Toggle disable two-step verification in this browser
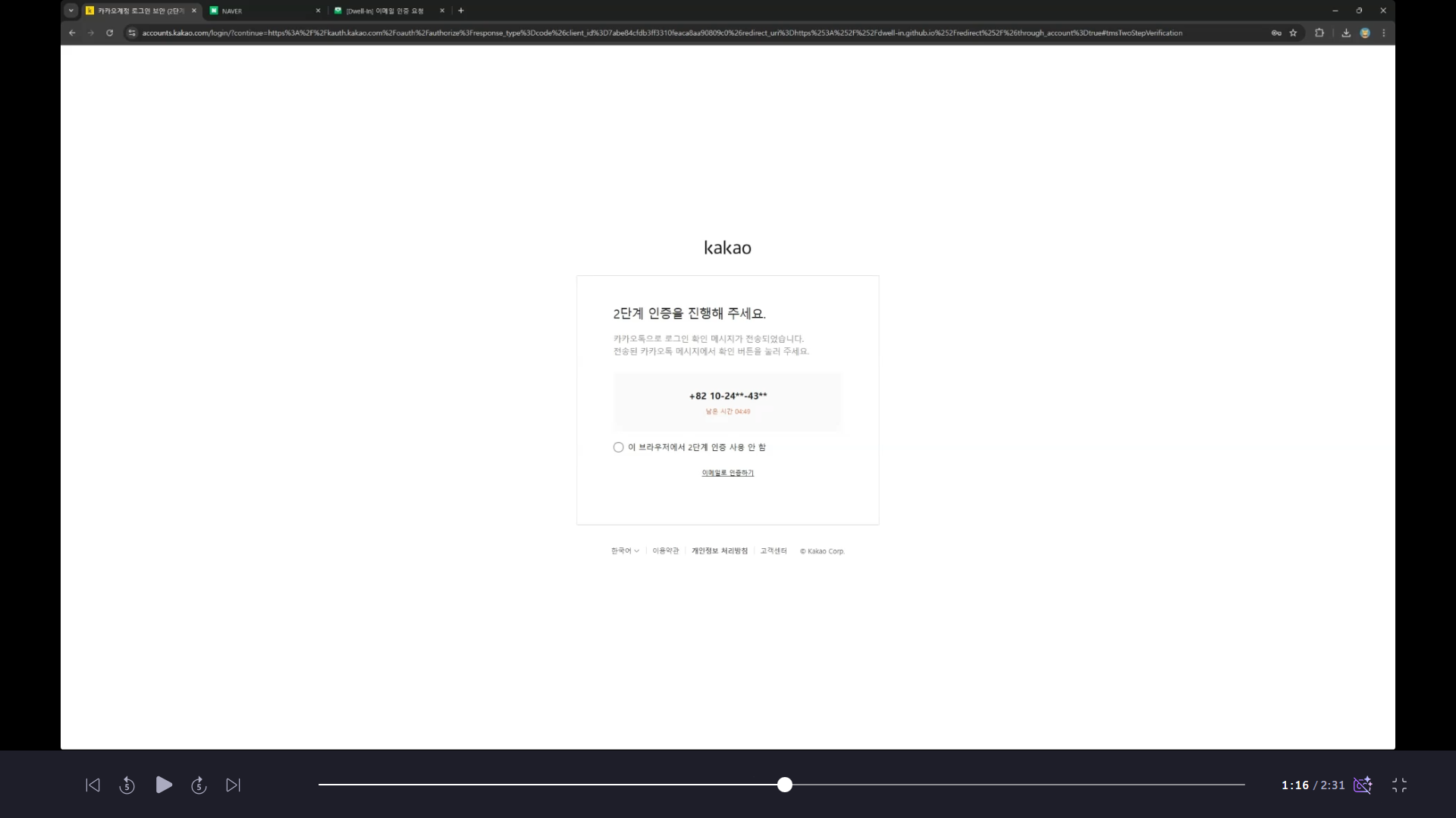 click(619, 447)
